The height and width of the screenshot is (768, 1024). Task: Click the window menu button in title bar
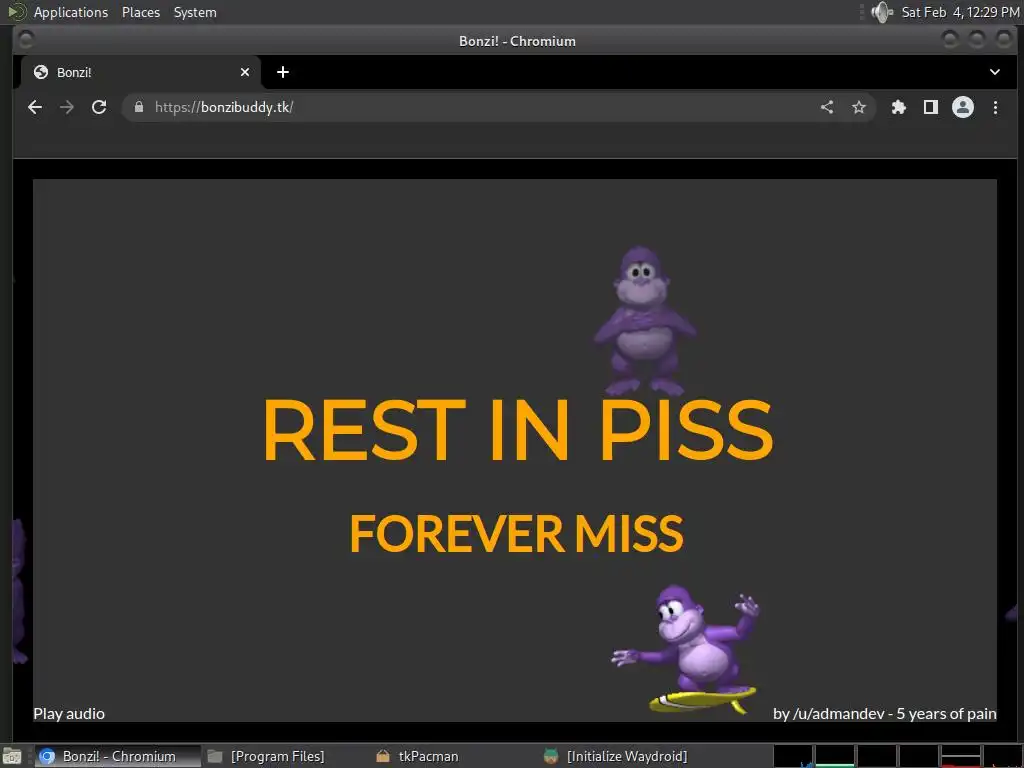point(26,40)
